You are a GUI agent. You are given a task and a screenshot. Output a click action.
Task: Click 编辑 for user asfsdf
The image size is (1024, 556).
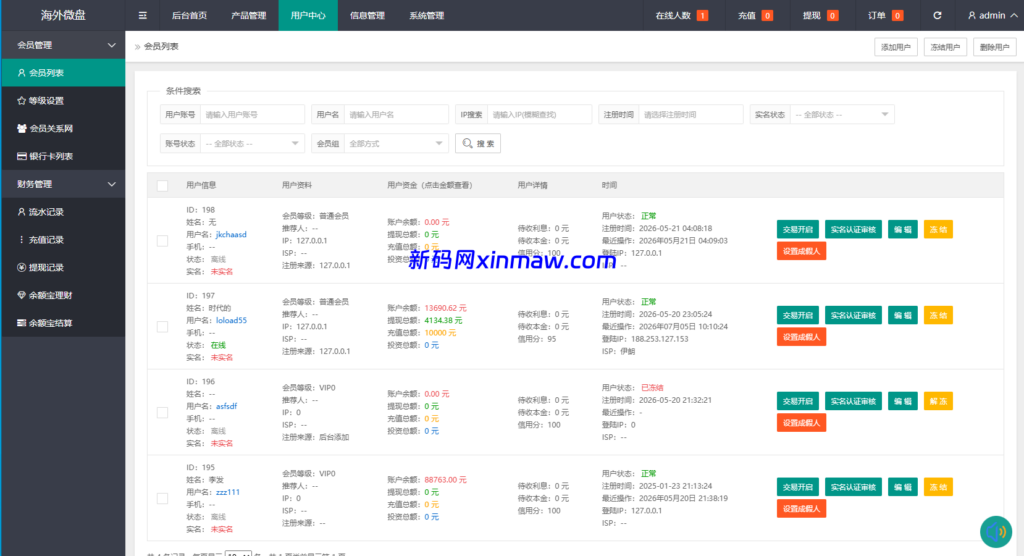pyautogui.click(x=903, y=401)
